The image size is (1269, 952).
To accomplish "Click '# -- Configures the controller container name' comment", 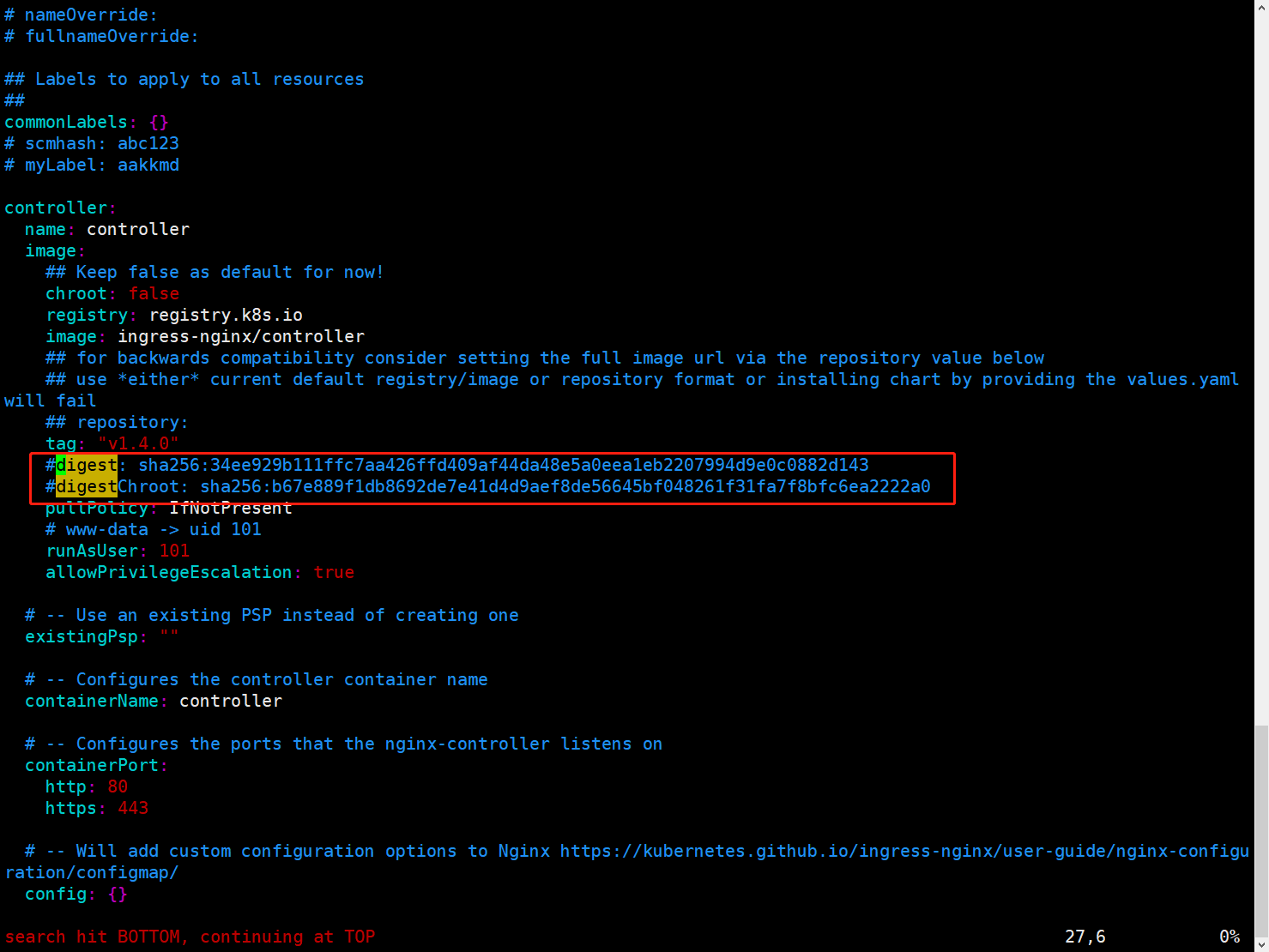I will click(x=257, y=679).
